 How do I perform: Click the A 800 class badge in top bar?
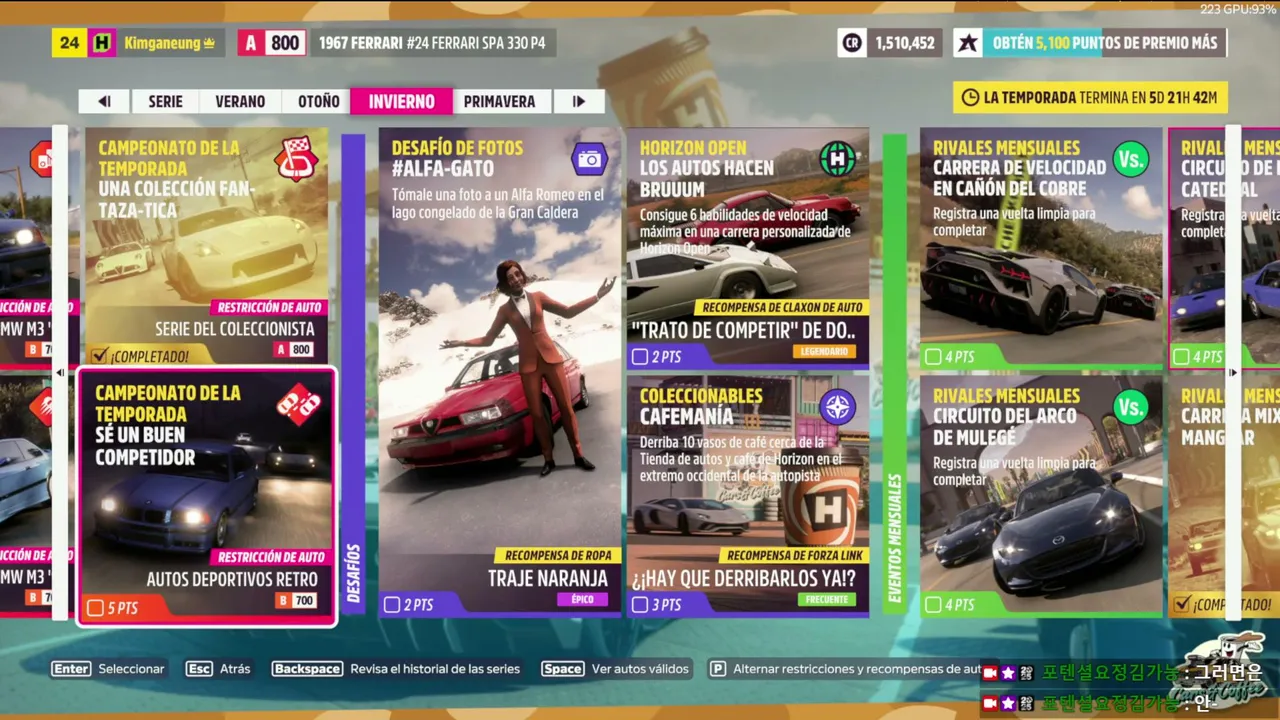tap(271, 43)
